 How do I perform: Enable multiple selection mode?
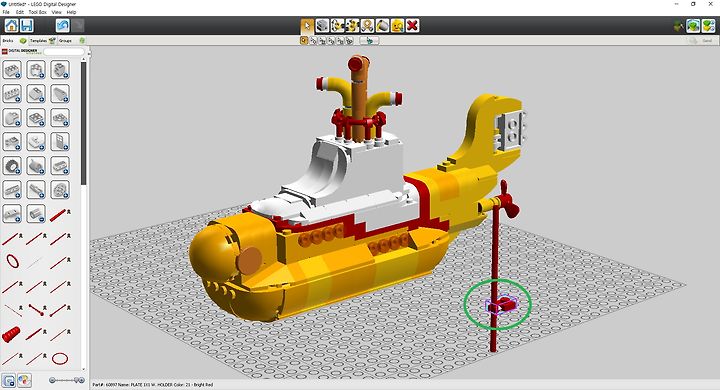[x=313, y=40]
